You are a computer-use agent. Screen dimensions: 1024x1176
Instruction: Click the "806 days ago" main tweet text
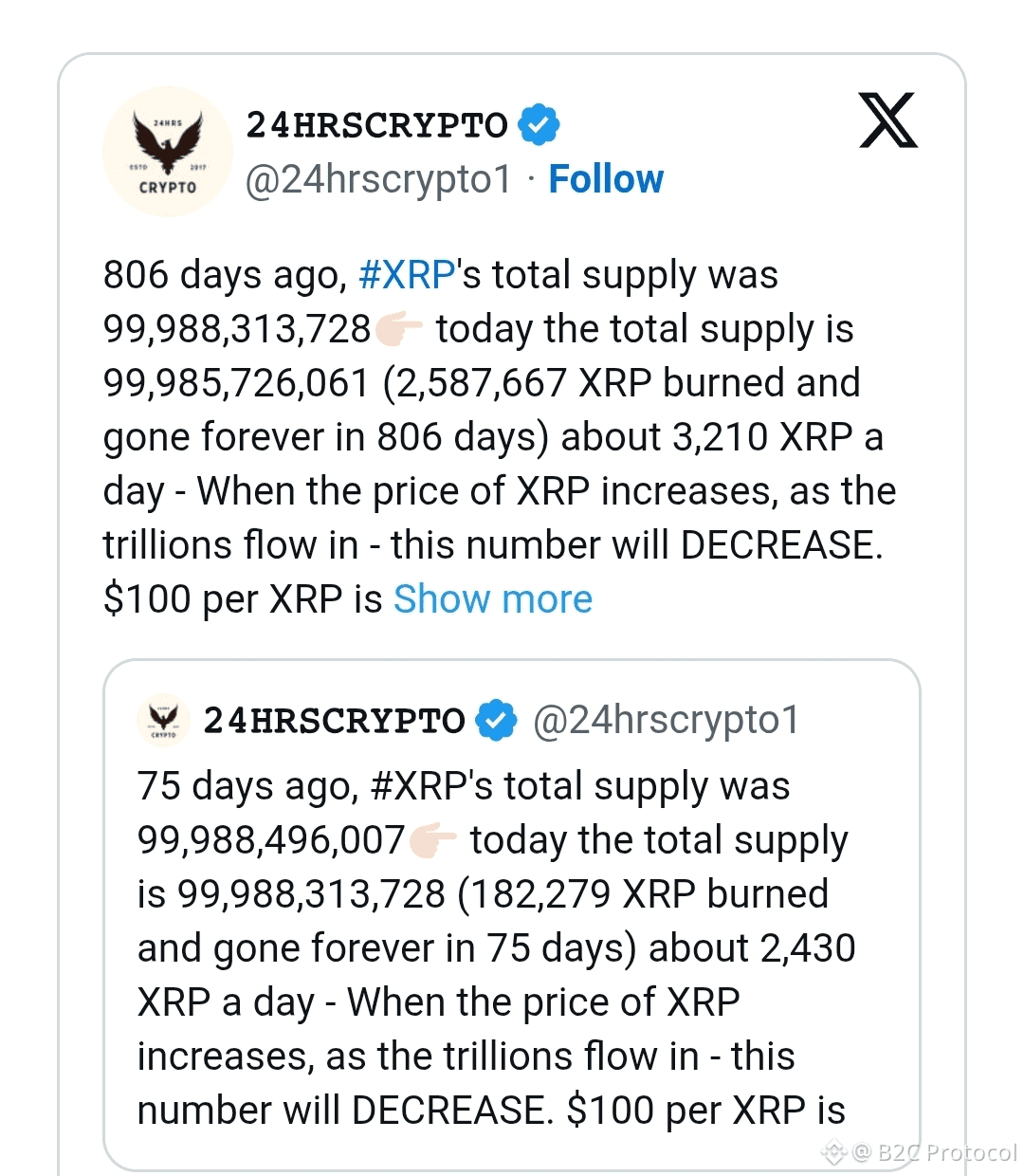pos(224,275)
